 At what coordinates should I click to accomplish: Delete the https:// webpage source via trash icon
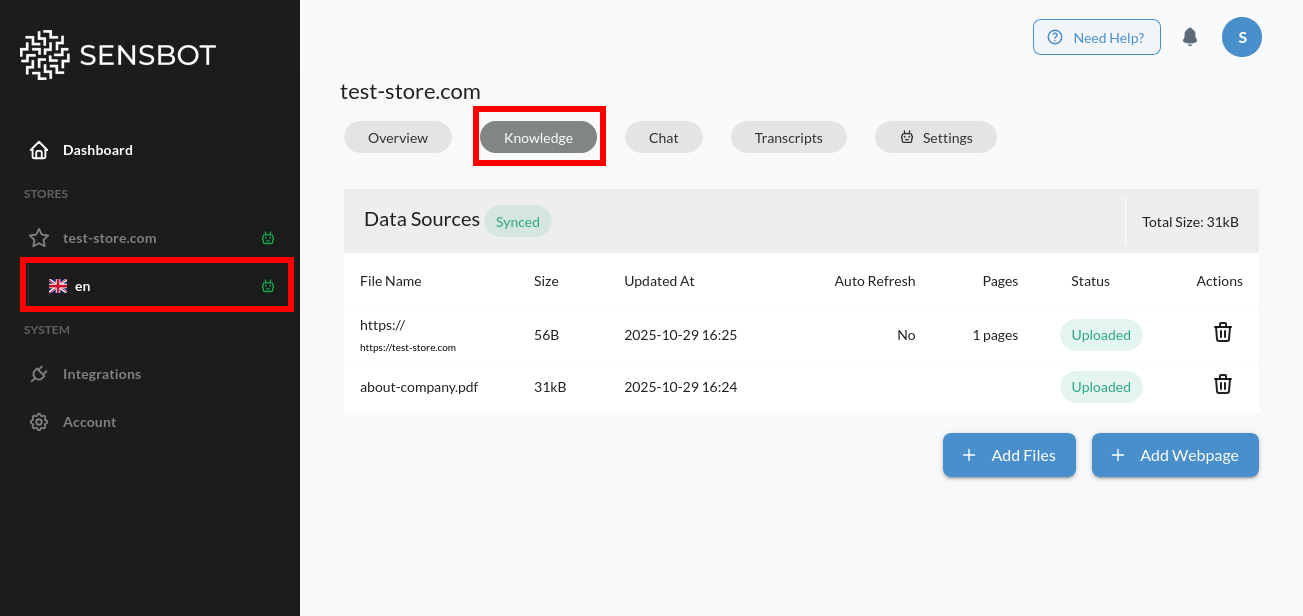pyautogui.click(x=1222, y=331)
